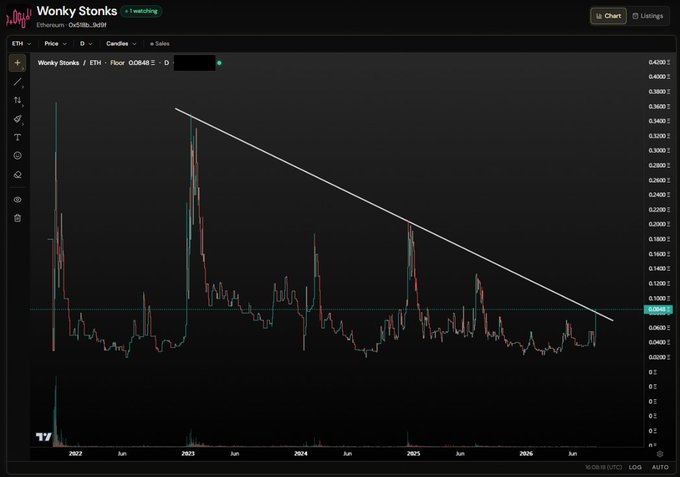This screenshot has height=477, width=680.
Task: Open the emoji sticker tool
Action: (x=17, y=156)
